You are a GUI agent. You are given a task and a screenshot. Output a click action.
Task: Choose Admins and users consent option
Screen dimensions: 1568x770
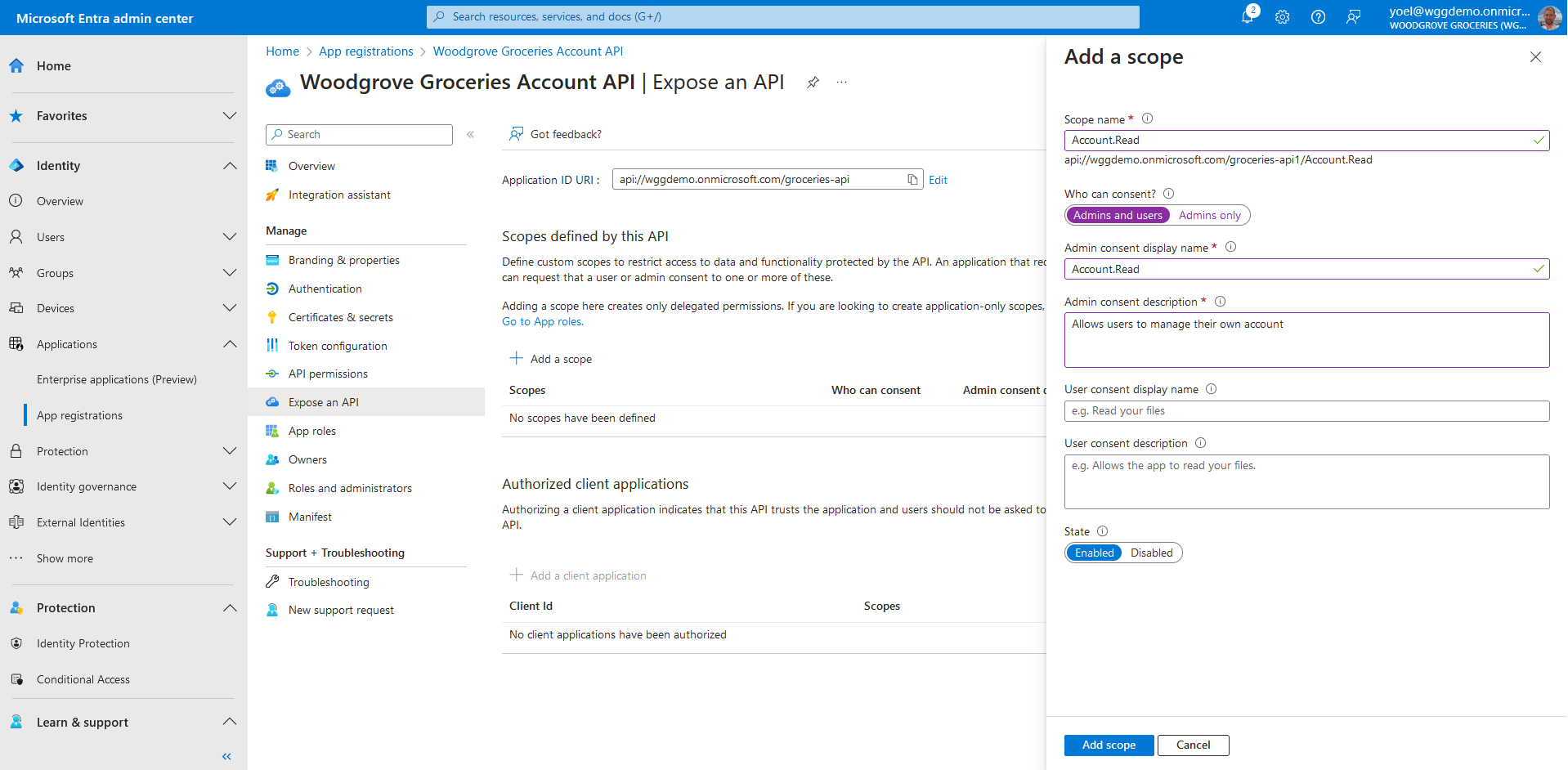pos(1117,216)
